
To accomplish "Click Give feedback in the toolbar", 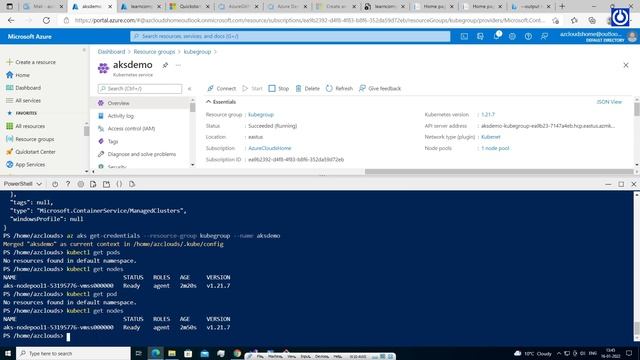I will (x=380, y=89).
